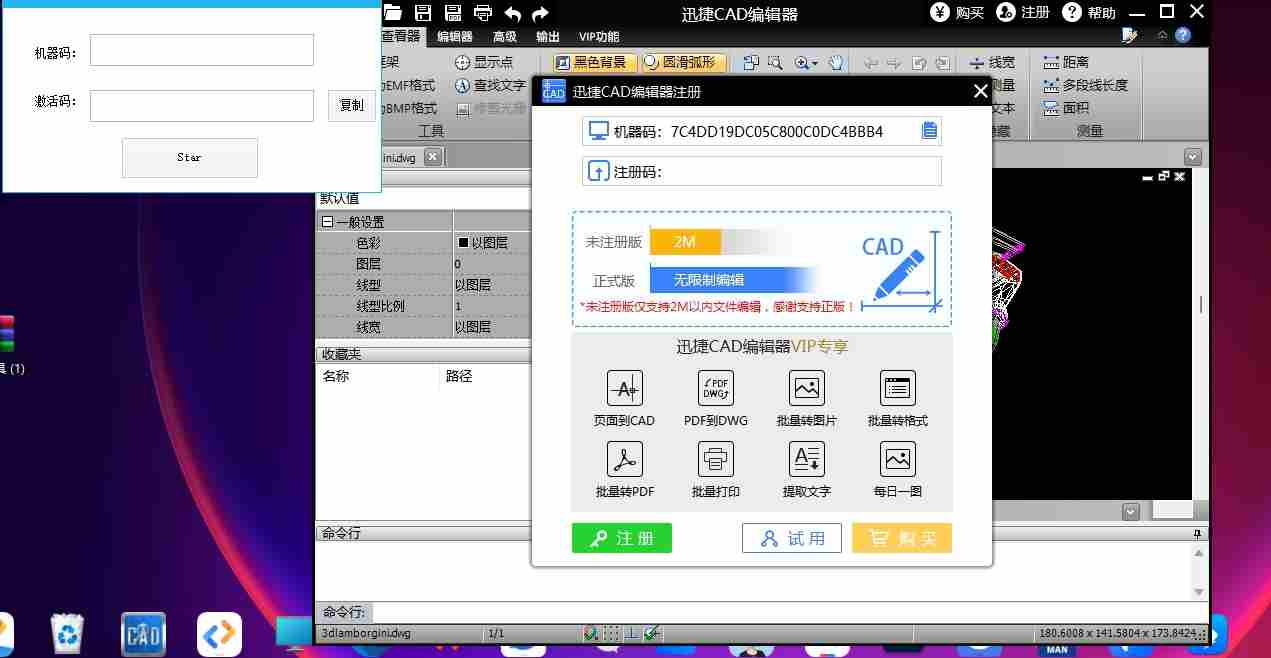The image size is (1271, 658).
Task: Undo using the left-curved arrow icon
Action: [513, 13]
